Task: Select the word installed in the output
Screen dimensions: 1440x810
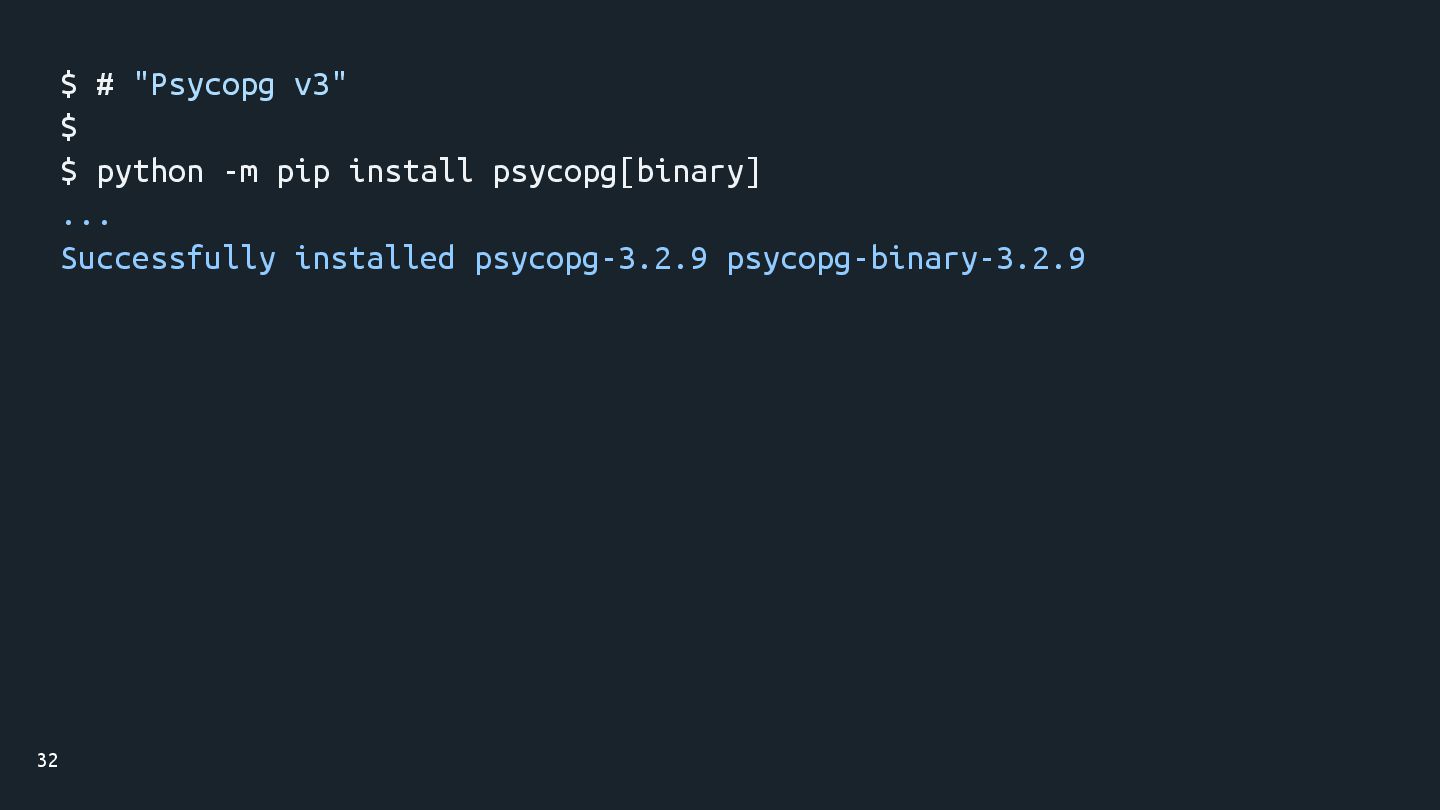Action: [x=374, y=258]
